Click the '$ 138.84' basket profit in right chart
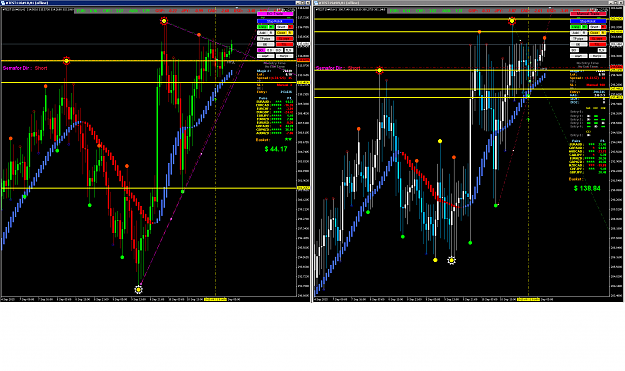Viewport: 625px width, 371px height. tap(587, 188)
